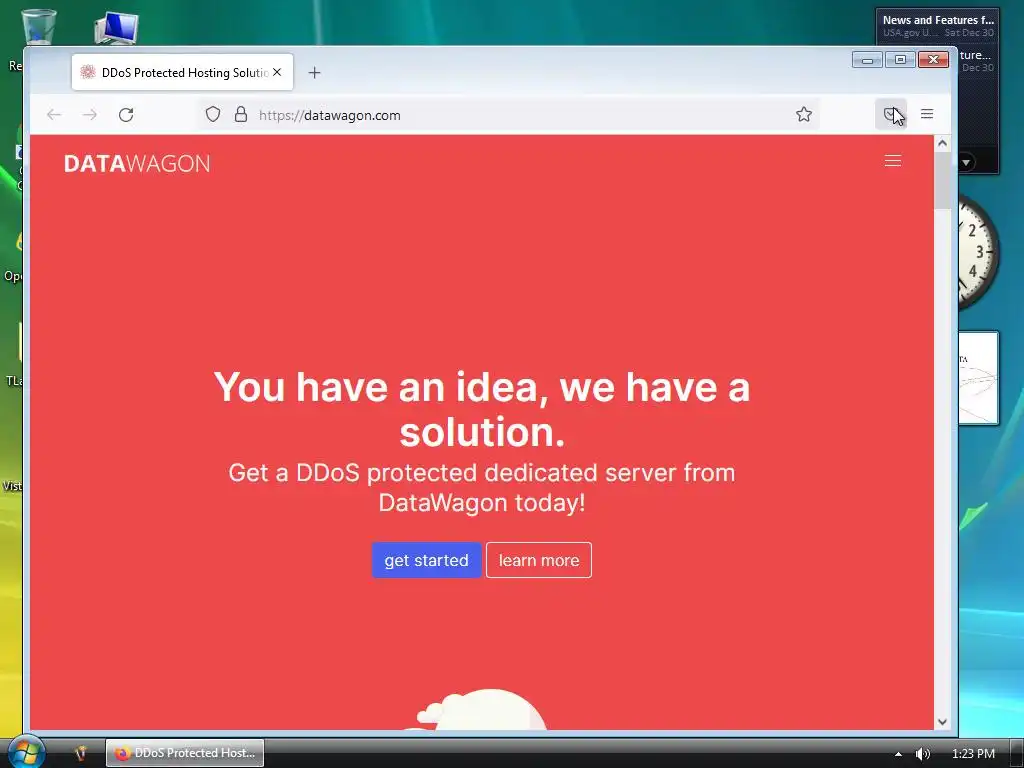Click the quick launch icon beside Start

tap(80, 753)
